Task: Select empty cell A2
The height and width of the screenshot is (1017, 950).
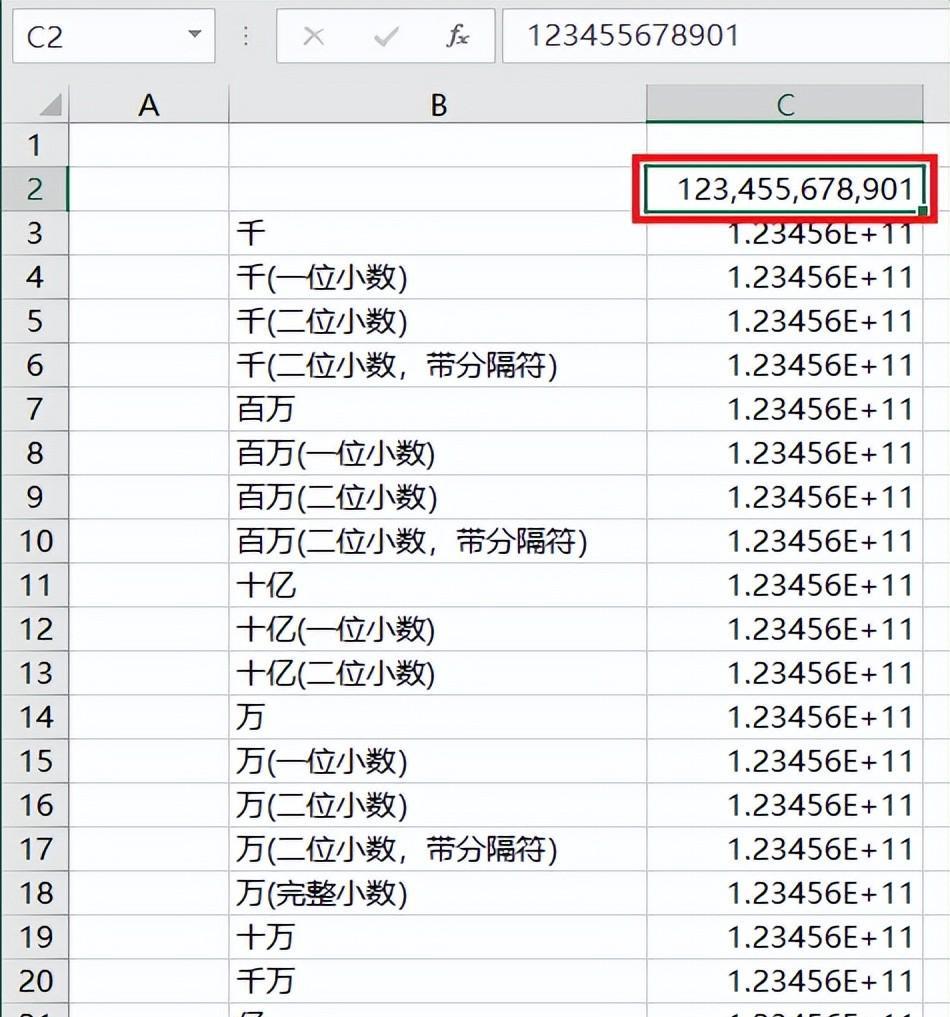Action: [x=148, y=189]
